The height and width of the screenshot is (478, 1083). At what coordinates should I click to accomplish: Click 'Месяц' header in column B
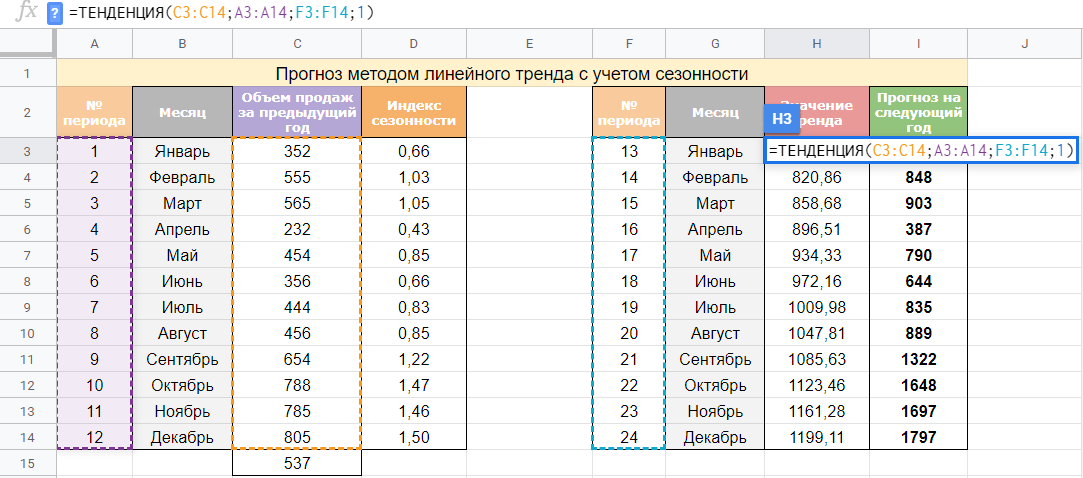click(182, 112)
